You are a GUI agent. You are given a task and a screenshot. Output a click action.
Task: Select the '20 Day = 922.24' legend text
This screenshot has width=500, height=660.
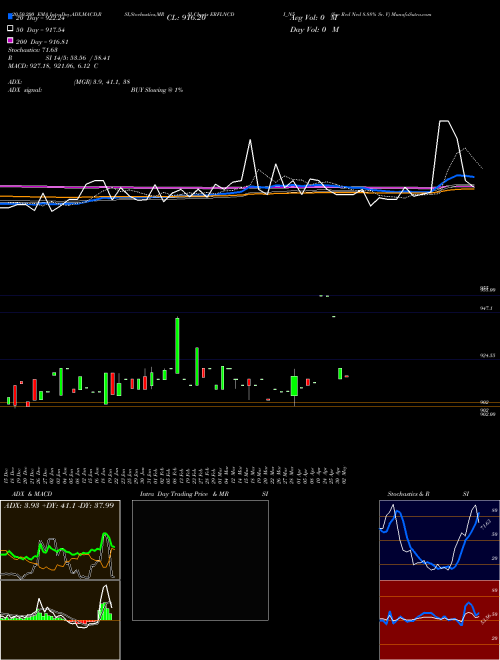click(40, 18)
